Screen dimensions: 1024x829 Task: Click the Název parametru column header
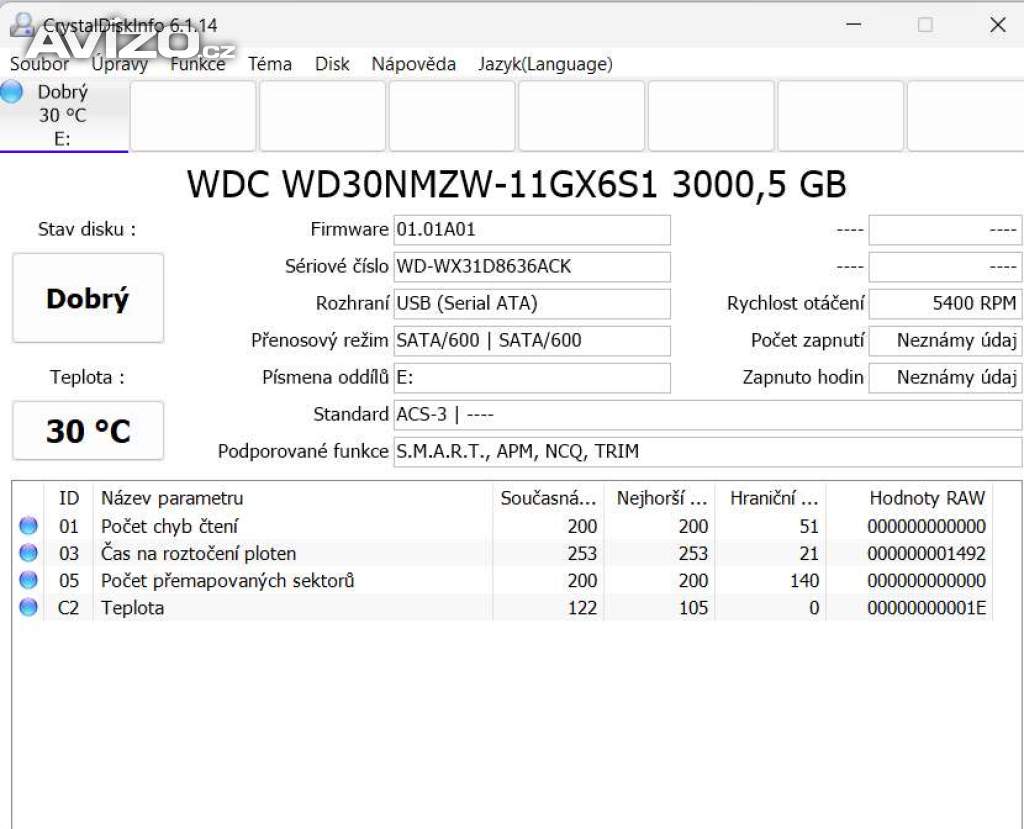tap(293, 498)
